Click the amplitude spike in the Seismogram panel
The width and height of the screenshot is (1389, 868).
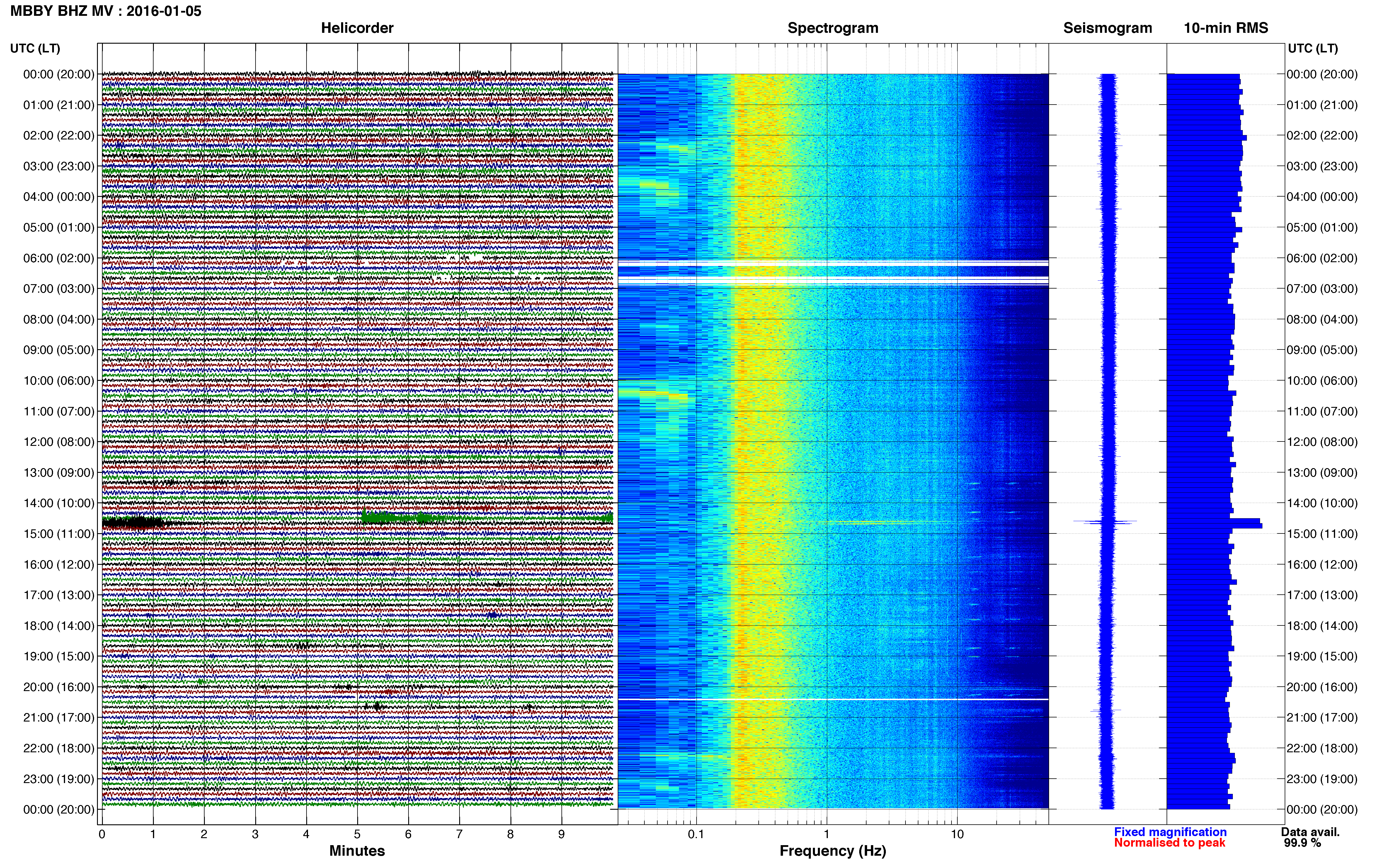pos(1105,522)
